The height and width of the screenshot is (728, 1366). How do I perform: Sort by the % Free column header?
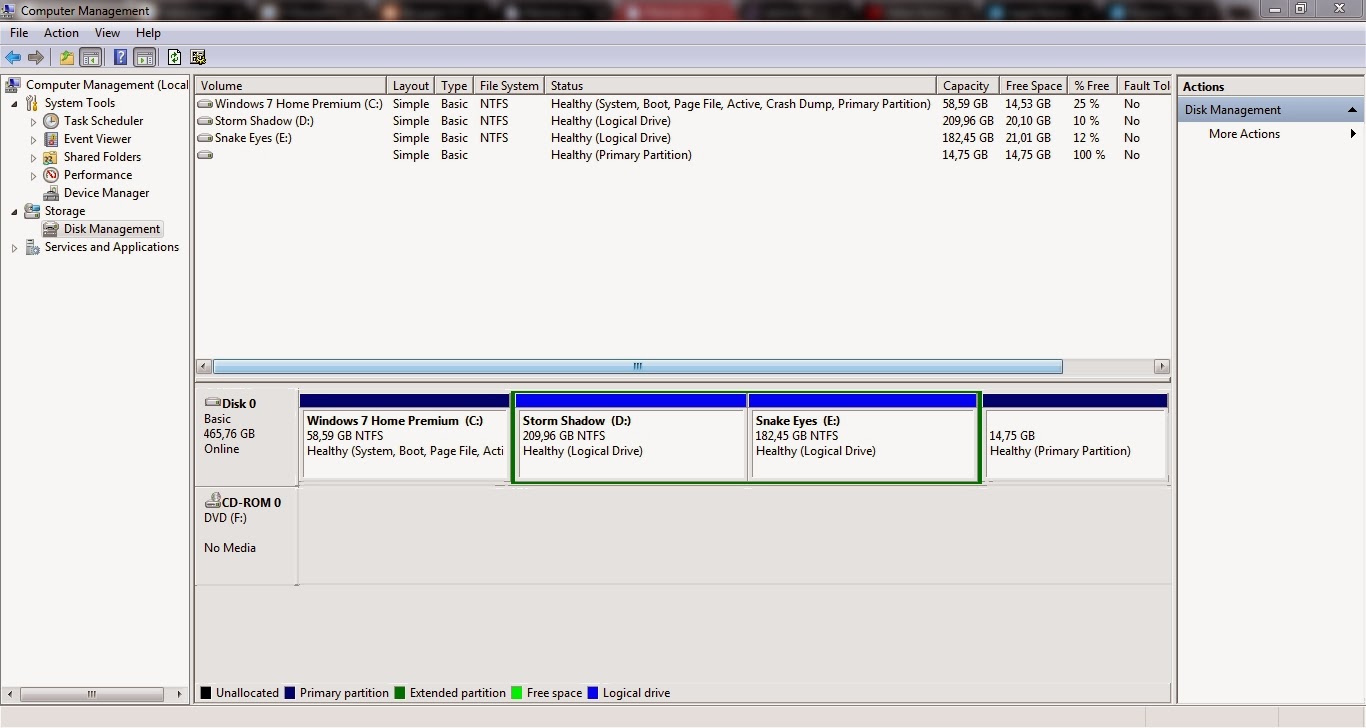coord(1092,86)
